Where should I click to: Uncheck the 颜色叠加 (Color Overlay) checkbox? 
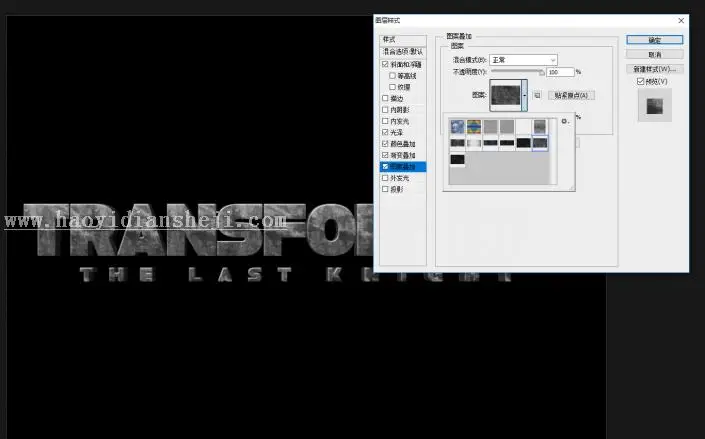click(385, 143)
